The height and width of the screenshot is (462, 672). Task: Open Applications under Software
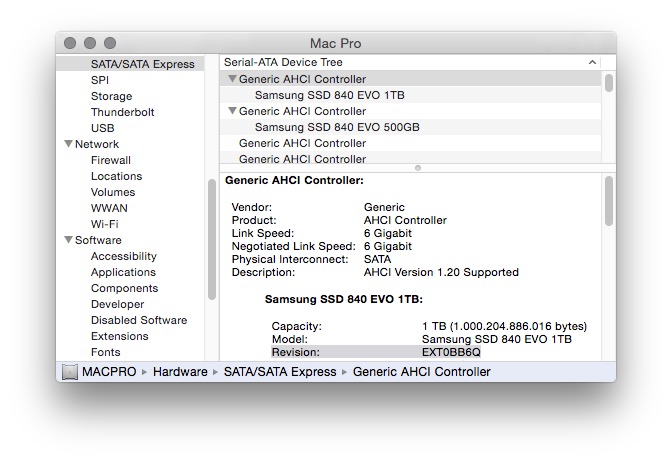(123, 272)
